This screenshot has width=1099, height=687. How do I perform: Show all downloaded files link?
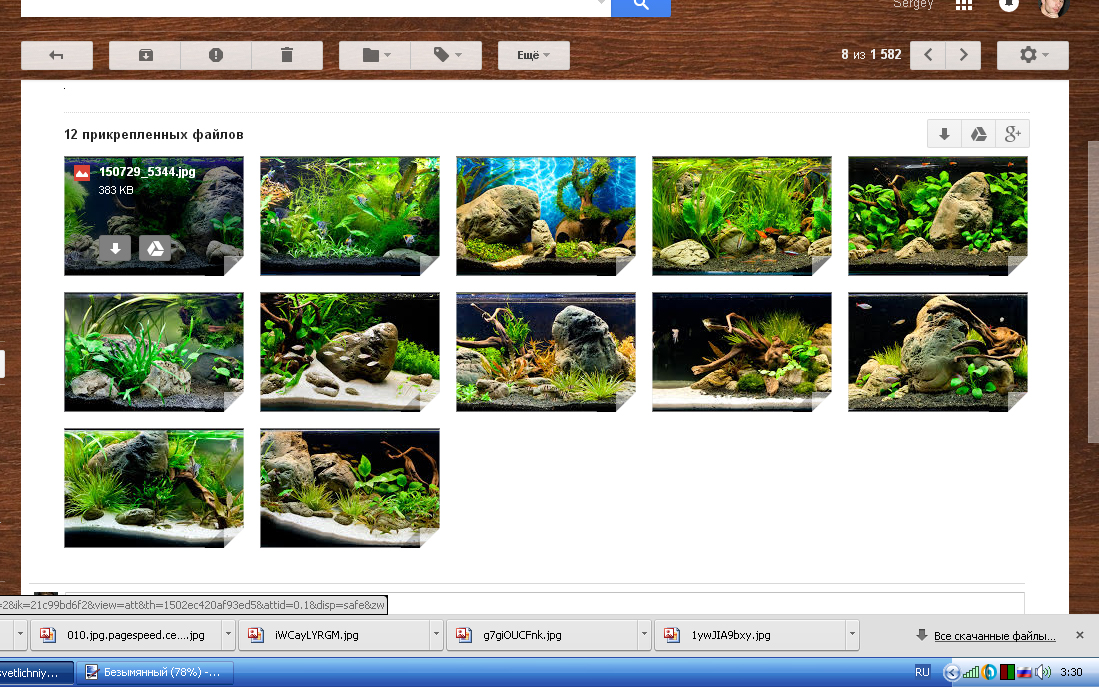994,635
